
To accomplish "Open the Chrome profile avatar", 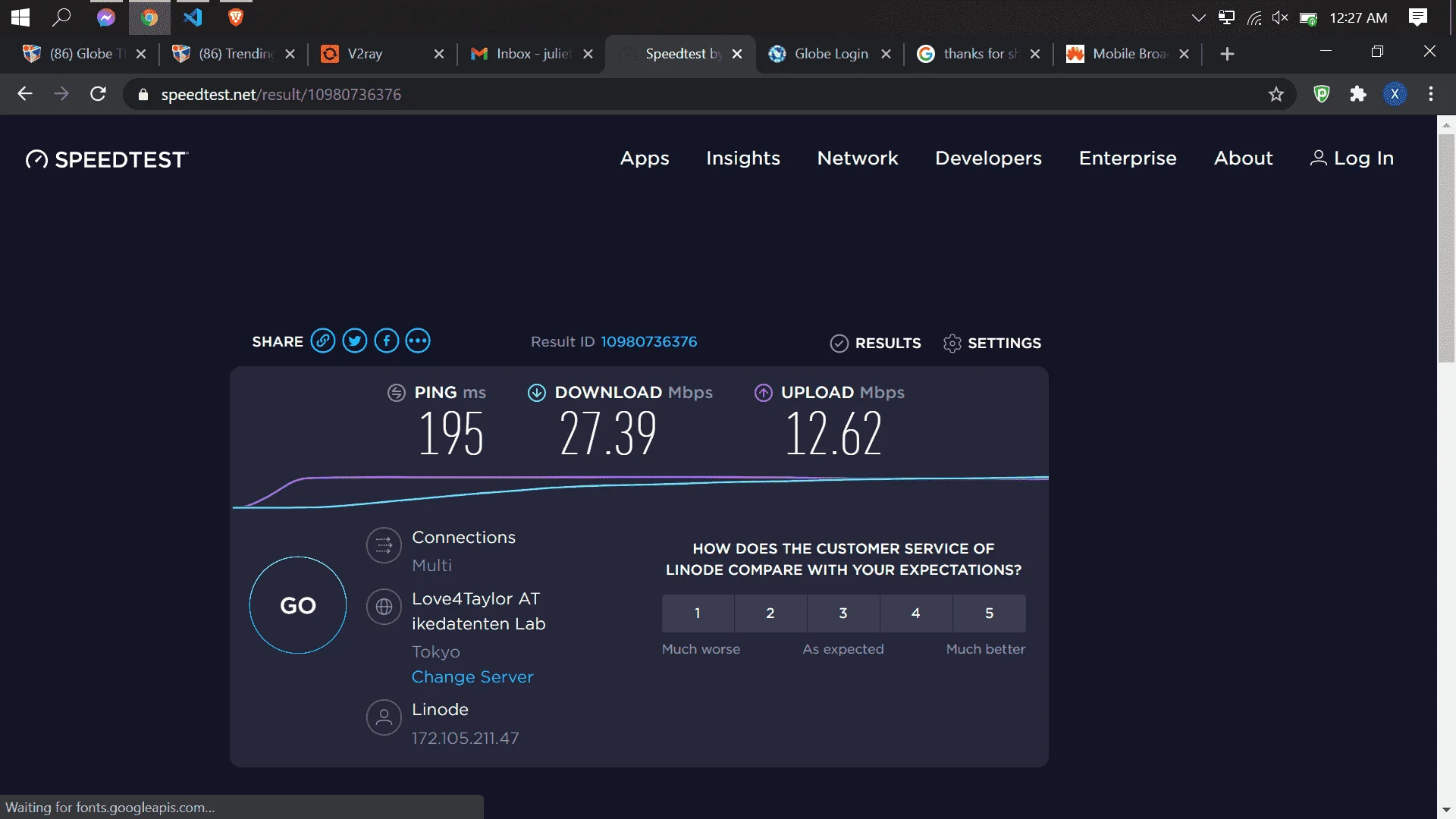I will click(1395, 94).
